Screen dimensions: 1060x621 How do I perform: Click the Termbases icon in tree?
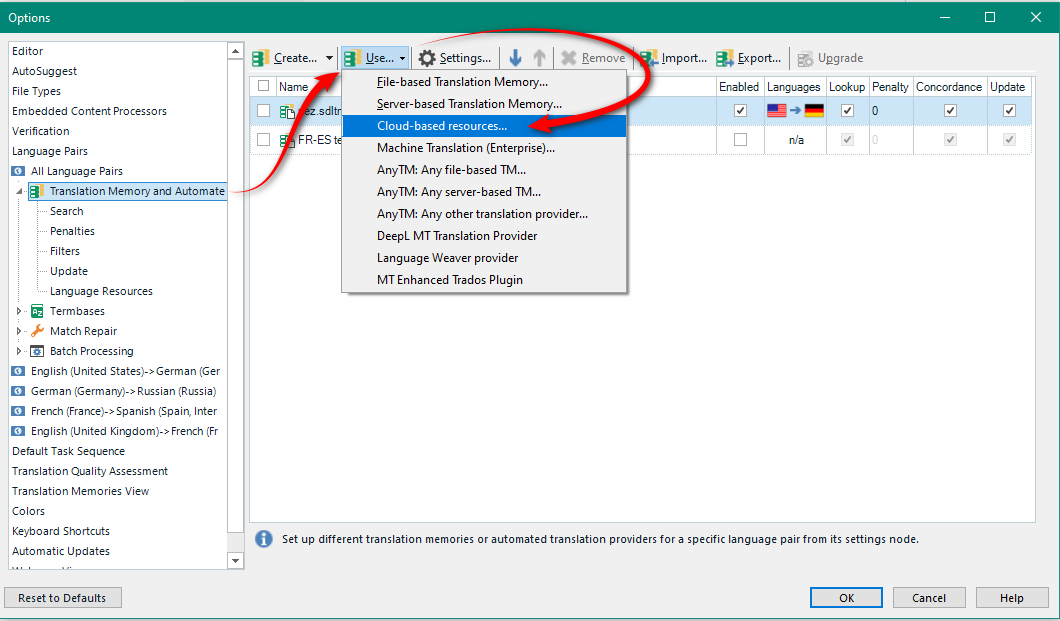[x=37, y=312]
